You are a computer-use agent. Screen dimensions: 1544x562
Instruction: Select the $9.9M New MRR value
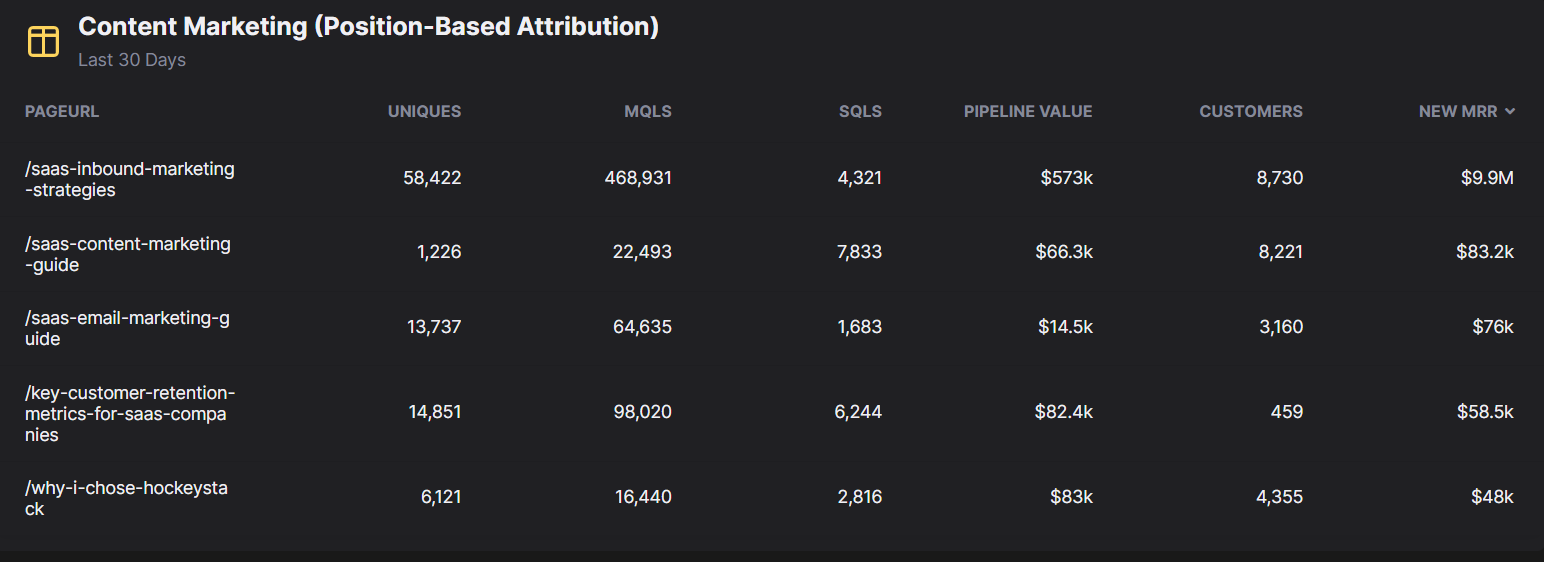click(1487, 178)
